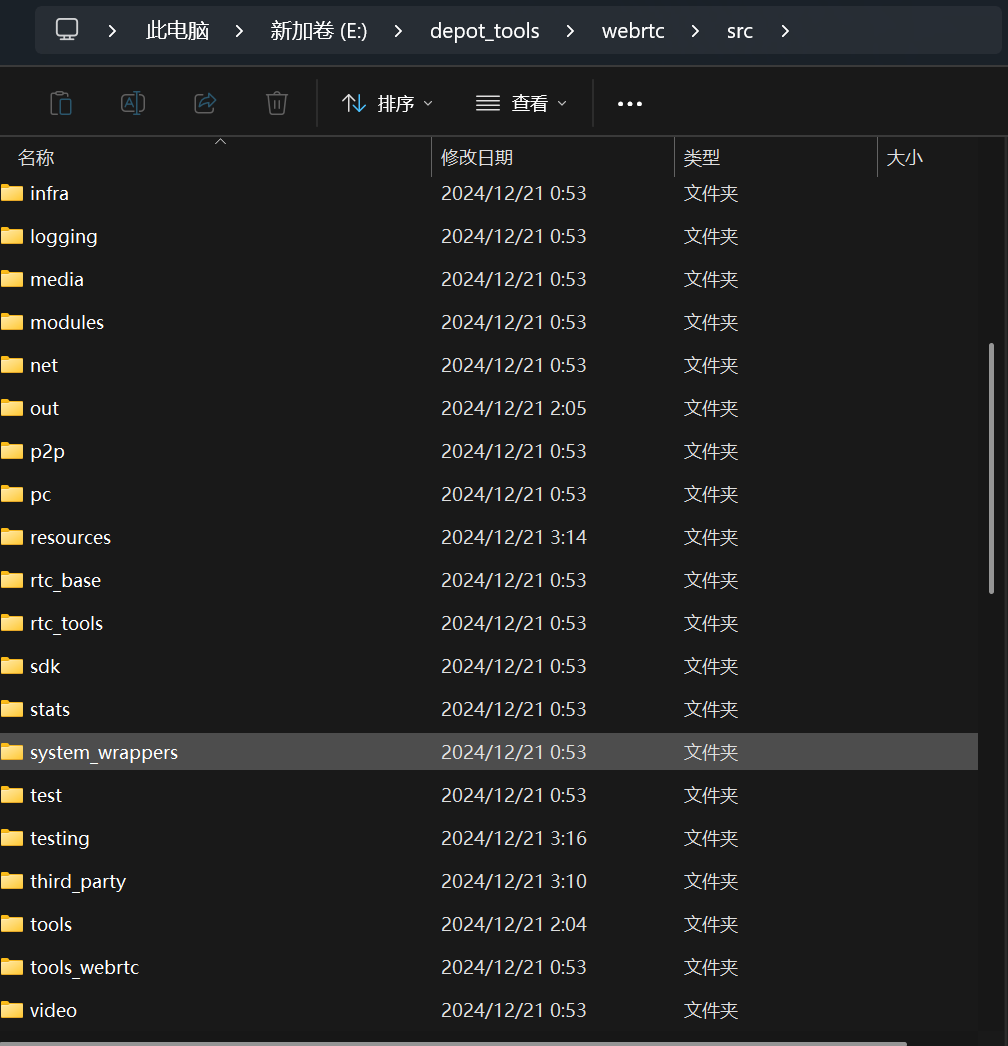Select the tools folder icon

[x=12, y=925]
